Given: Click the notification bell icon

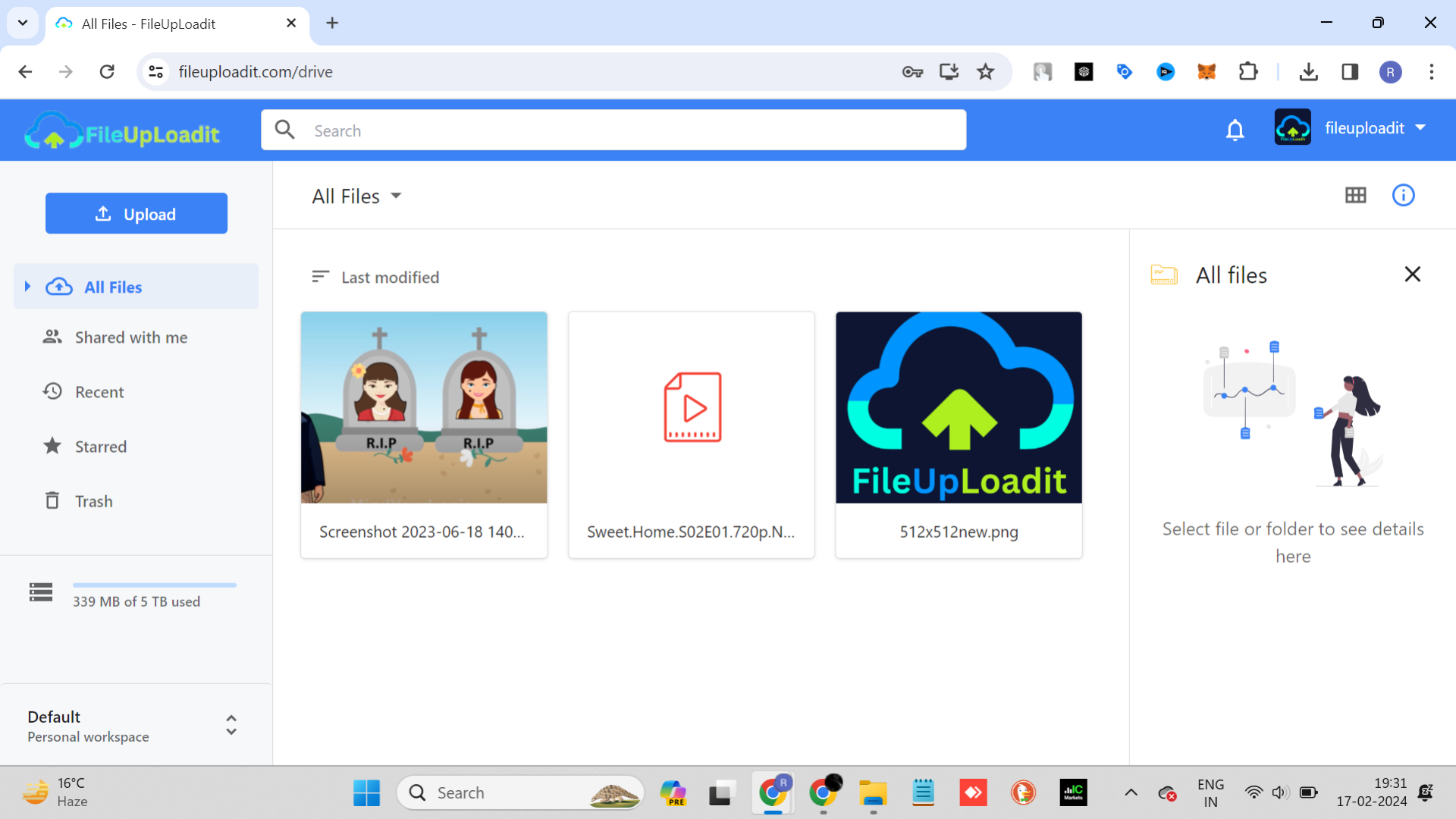Looking at the screenshot, I should 1235,128.
